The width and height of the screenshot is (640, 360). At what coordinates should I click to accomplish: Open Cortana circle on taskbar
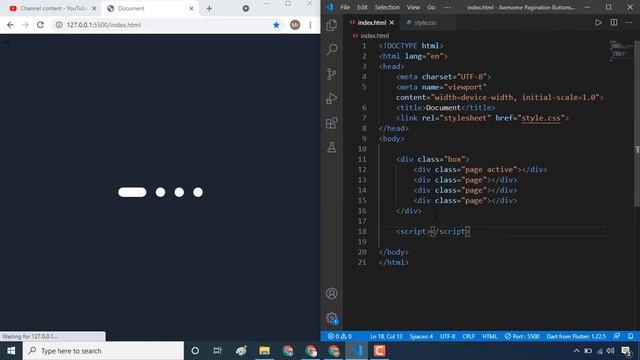[x=195, y=351]
